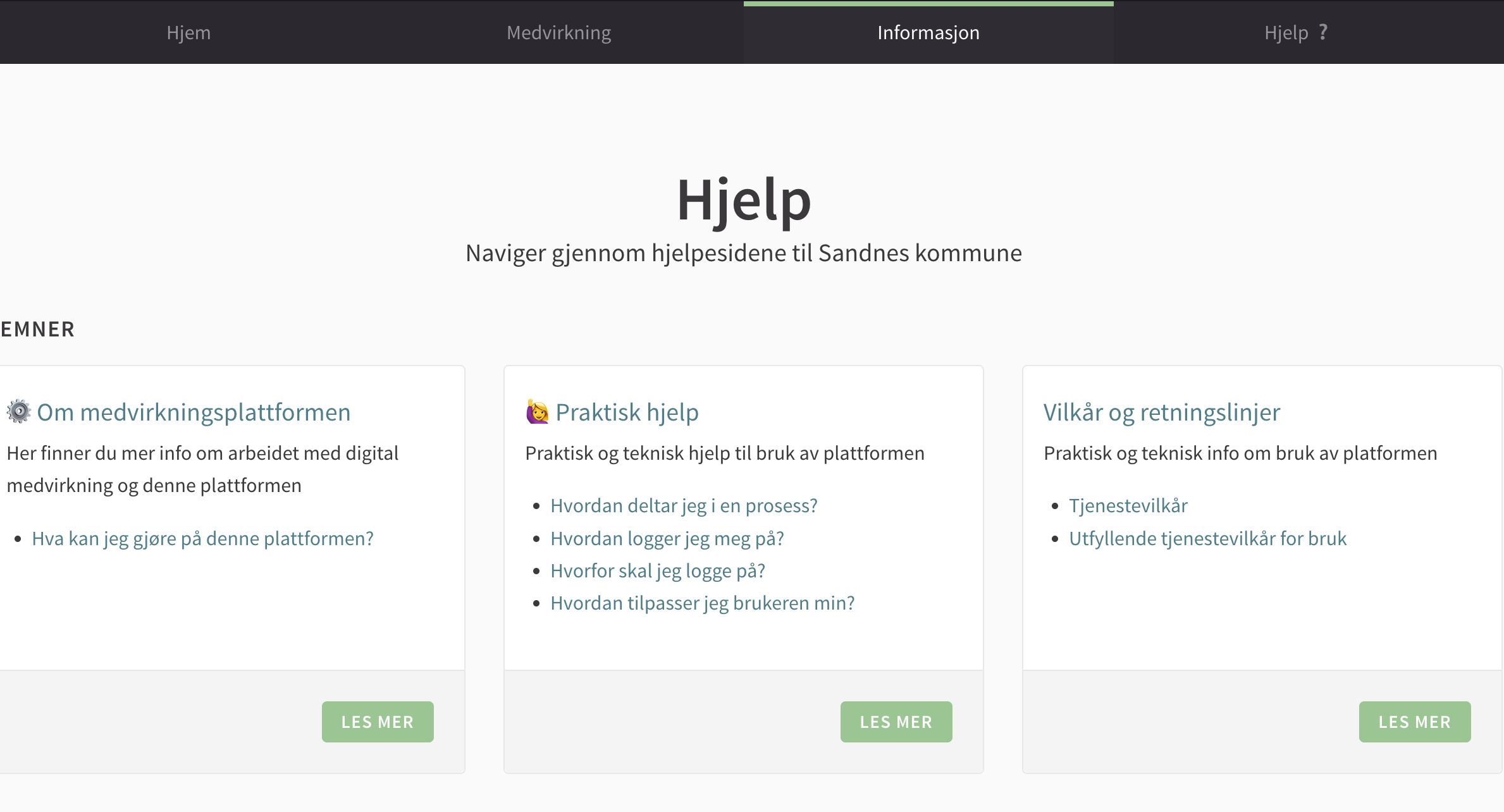This screenshot has height=812, width=1504.
Task: Click LES MER under Praktisk hjelp
Action: click(x=896, y=722)
